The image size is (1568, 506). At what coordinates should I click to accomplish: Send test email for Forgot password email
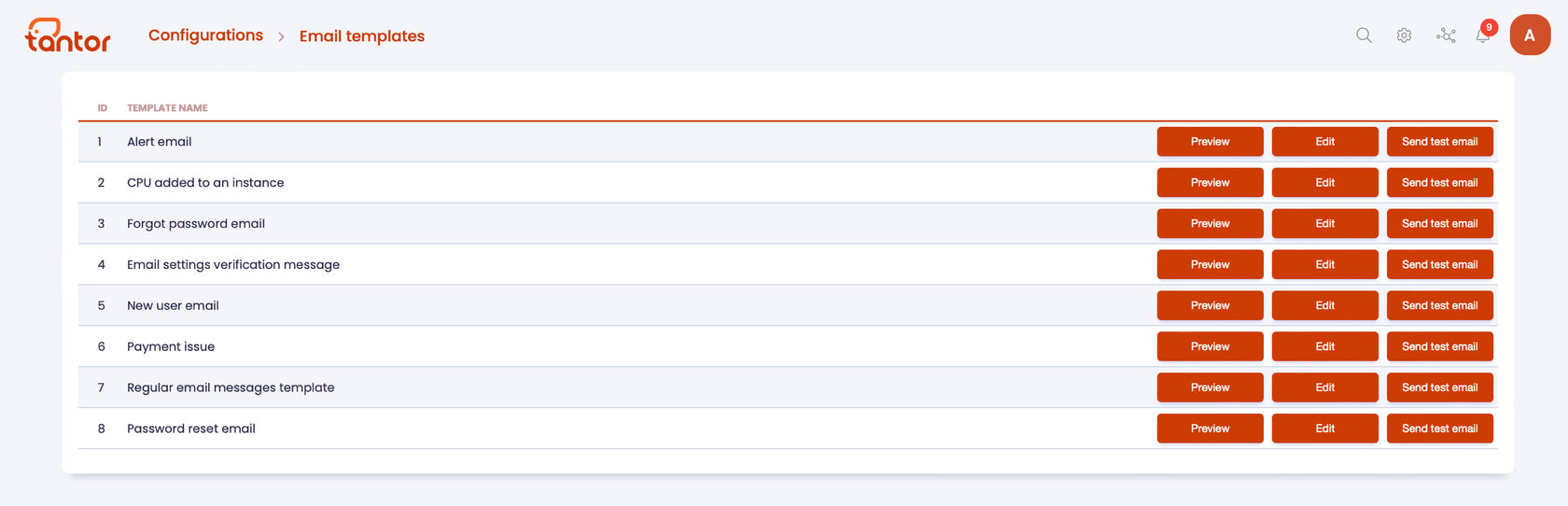click(x=1439, y=224)
